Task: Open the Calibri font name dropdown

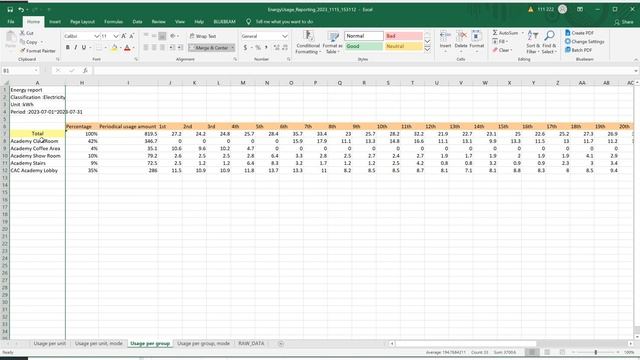Action: pyautogui.click(x=97, y=36)
